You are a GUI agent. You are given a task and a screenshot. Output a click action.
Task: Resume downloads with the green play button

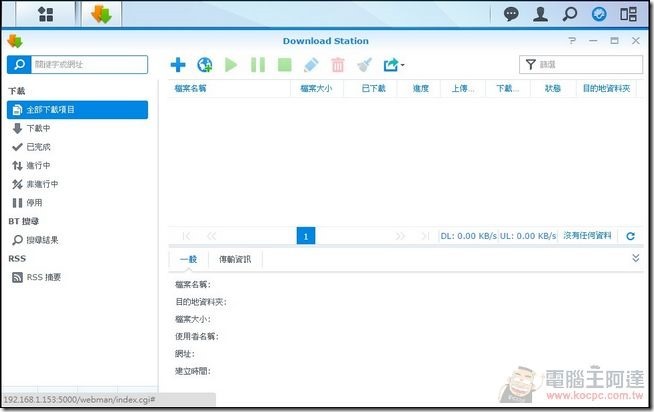click(x=231, y=65)
